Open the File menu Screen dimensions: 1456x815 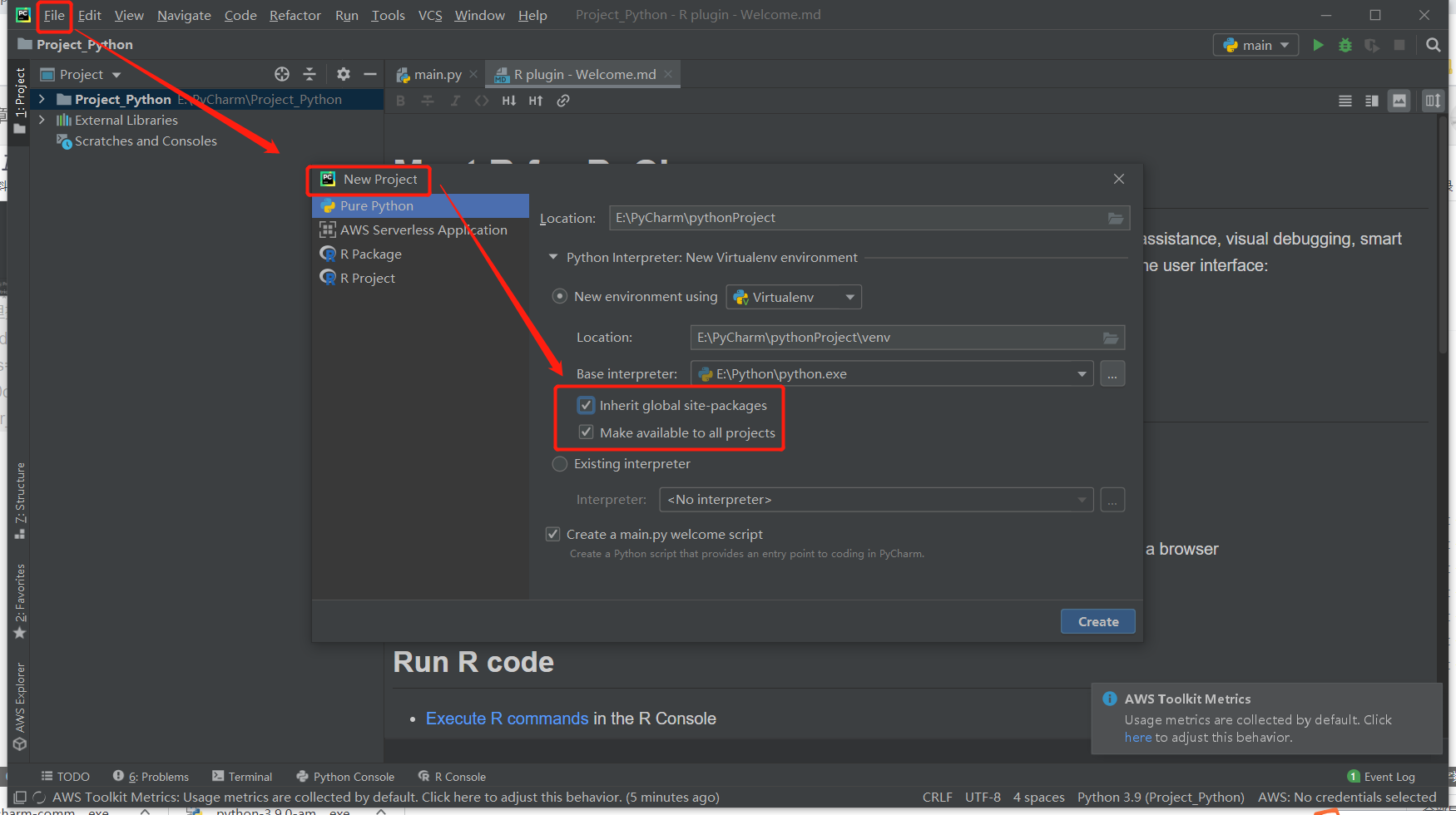(54, 15)
